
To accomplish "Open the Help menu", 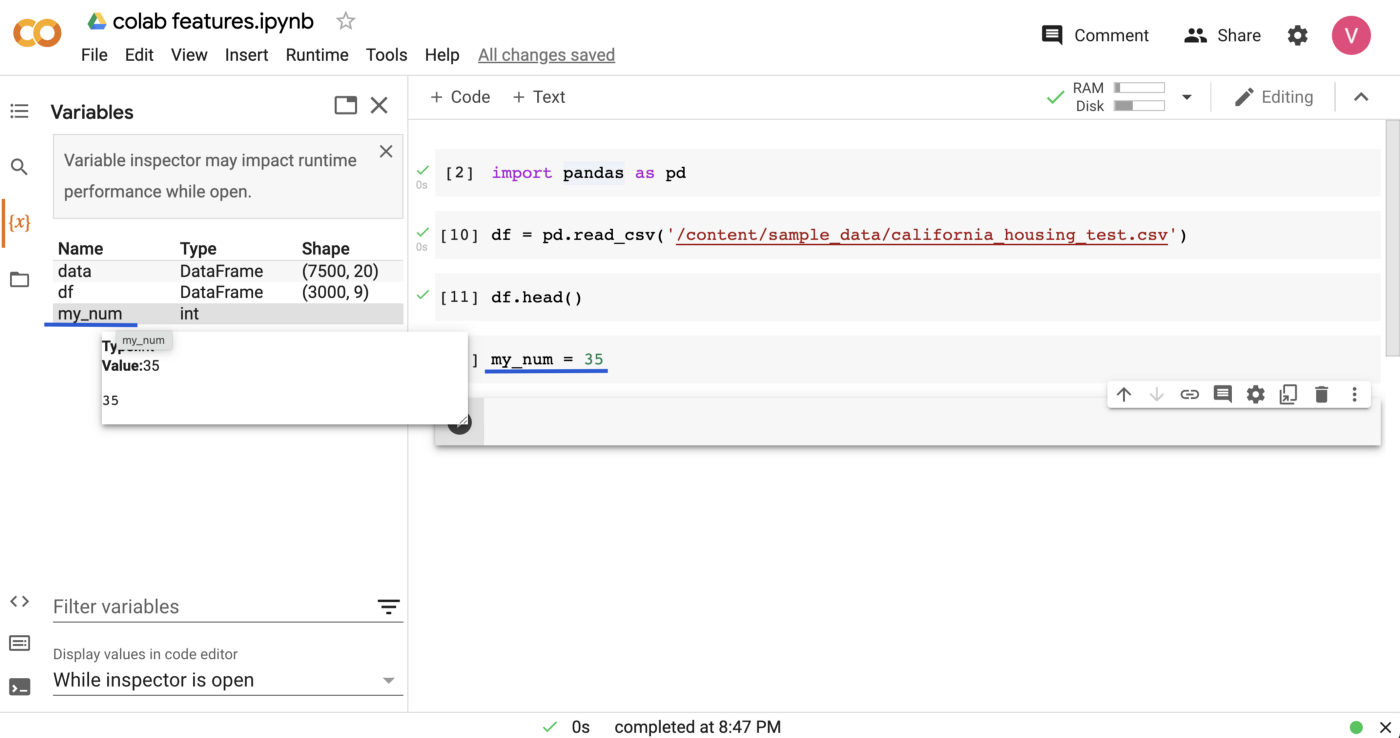I will [x=442, y=55].
